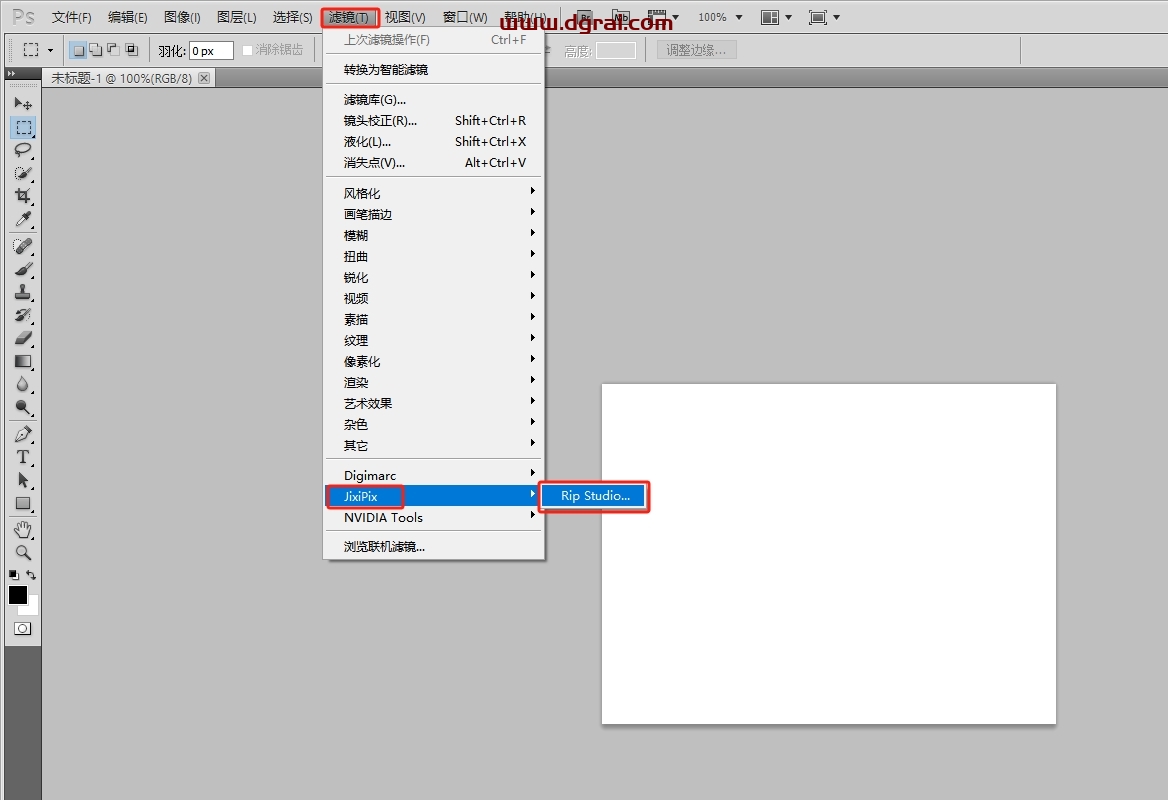Click 转换为智能滤镜 menu entry

click(x=434, y=69)
